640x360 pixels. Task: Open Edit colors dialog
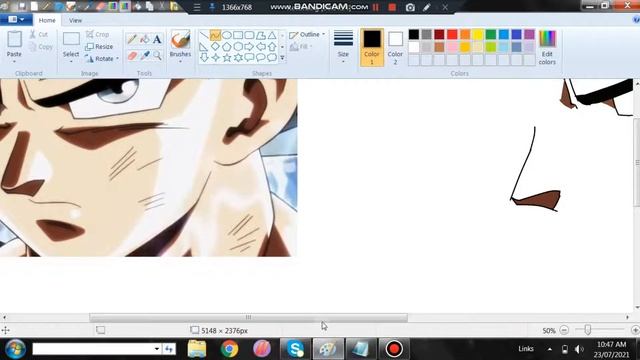coord(547,47)
